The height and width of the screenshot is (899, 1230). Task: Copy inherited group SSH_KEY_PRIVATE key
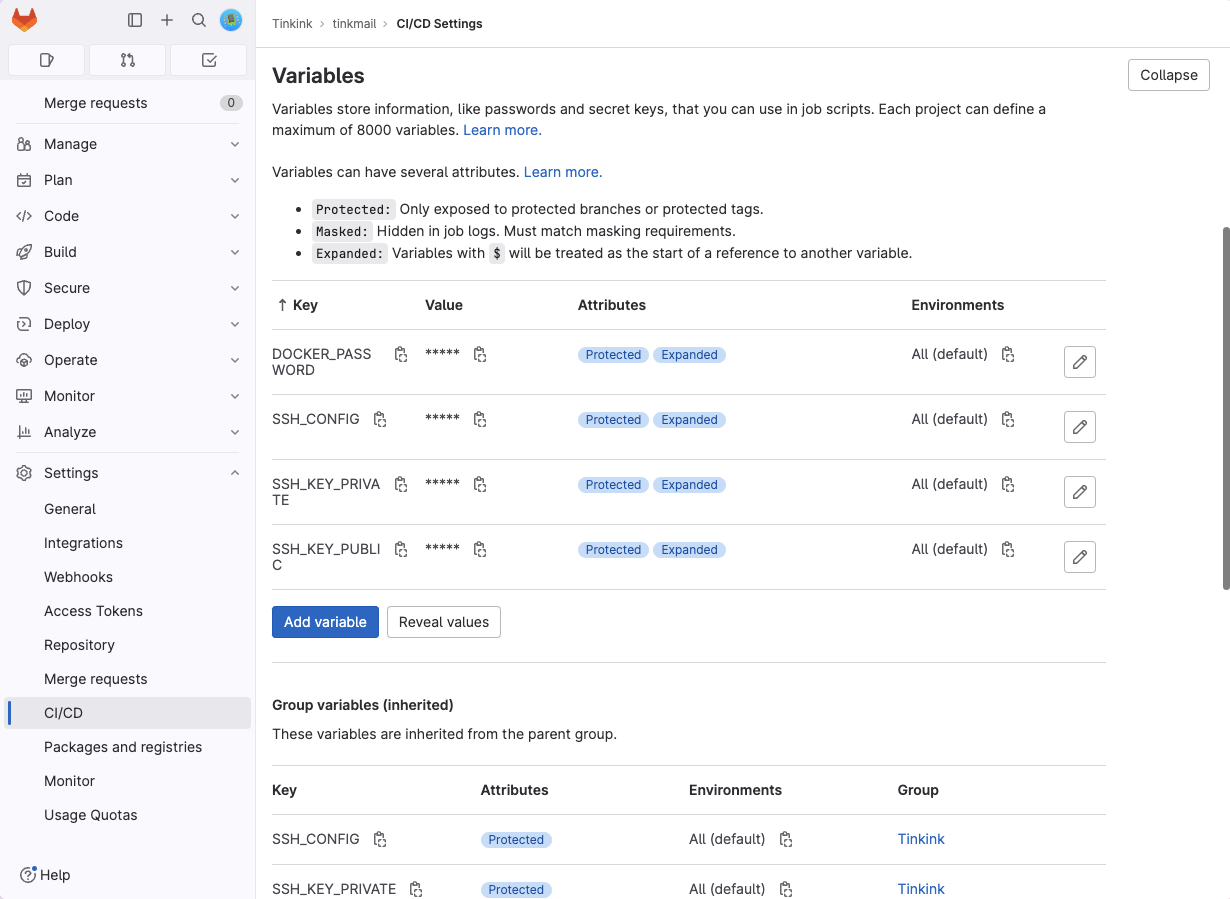click(x=416, y=889)
